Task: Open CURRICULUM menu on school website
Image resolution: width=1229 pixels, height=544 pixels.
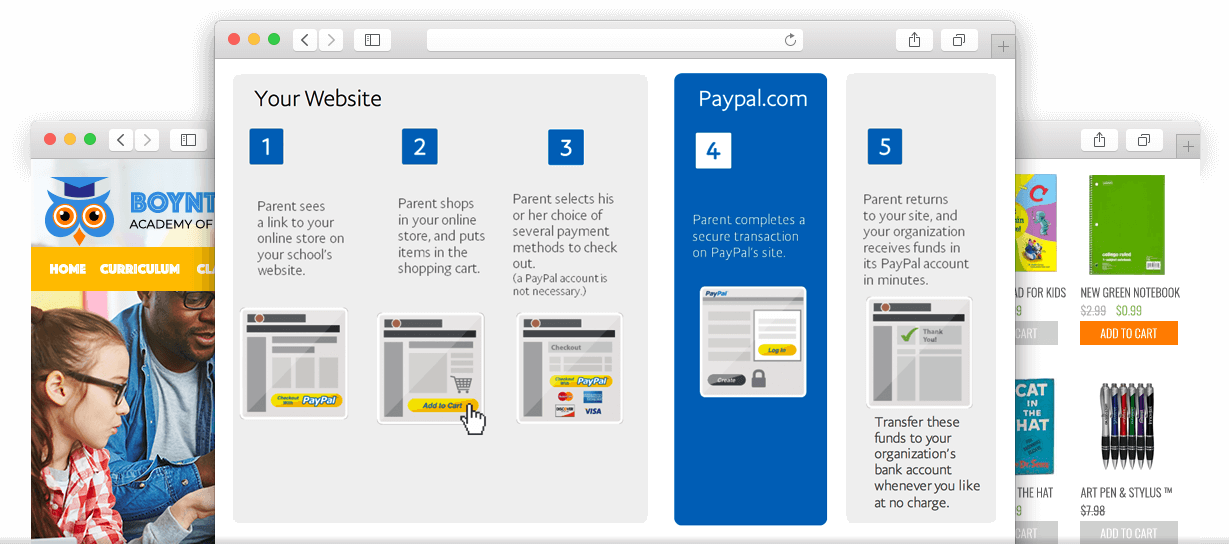Action: pyautogui.click(x=140, y=269)
